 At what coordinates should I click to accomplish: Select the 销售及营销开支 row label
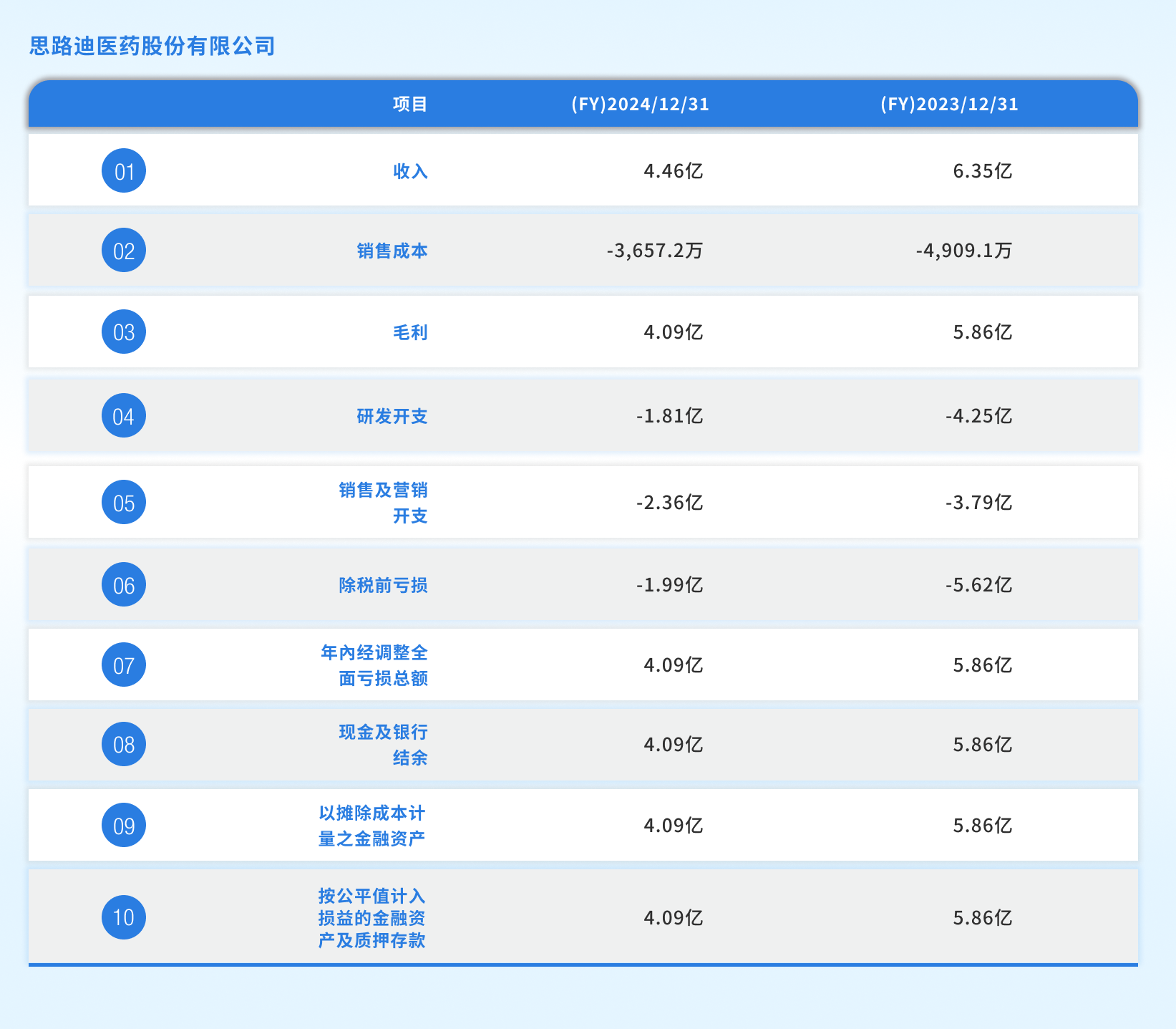click(383, 503)
